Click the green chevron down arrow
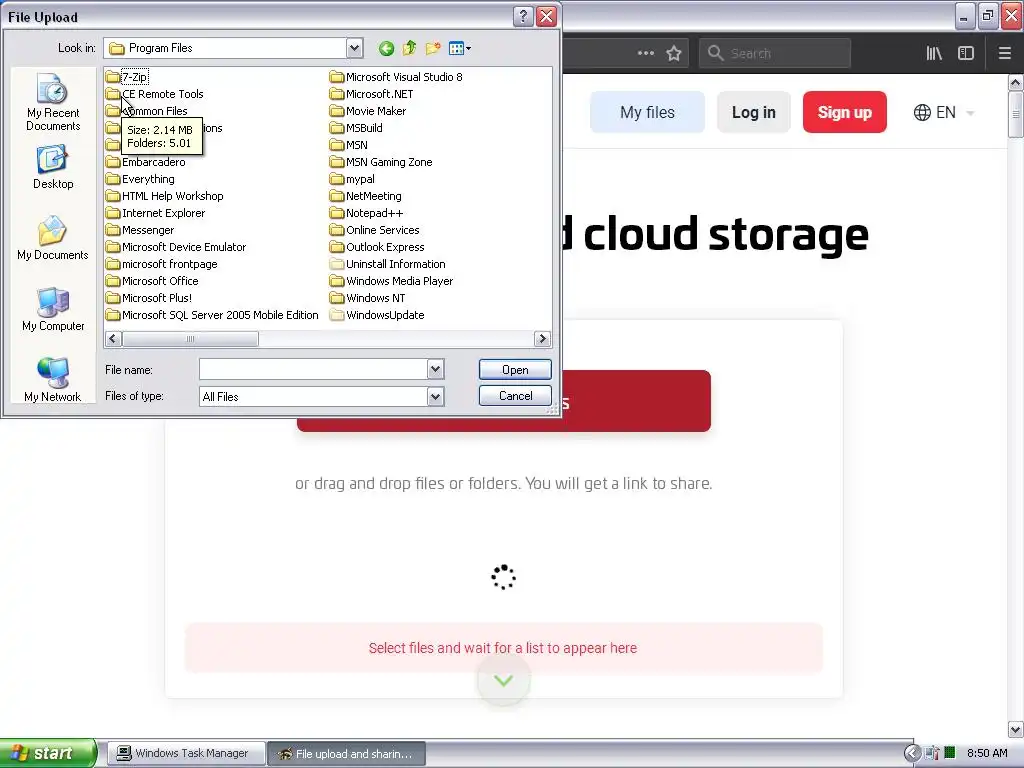 tap(503, 680)
